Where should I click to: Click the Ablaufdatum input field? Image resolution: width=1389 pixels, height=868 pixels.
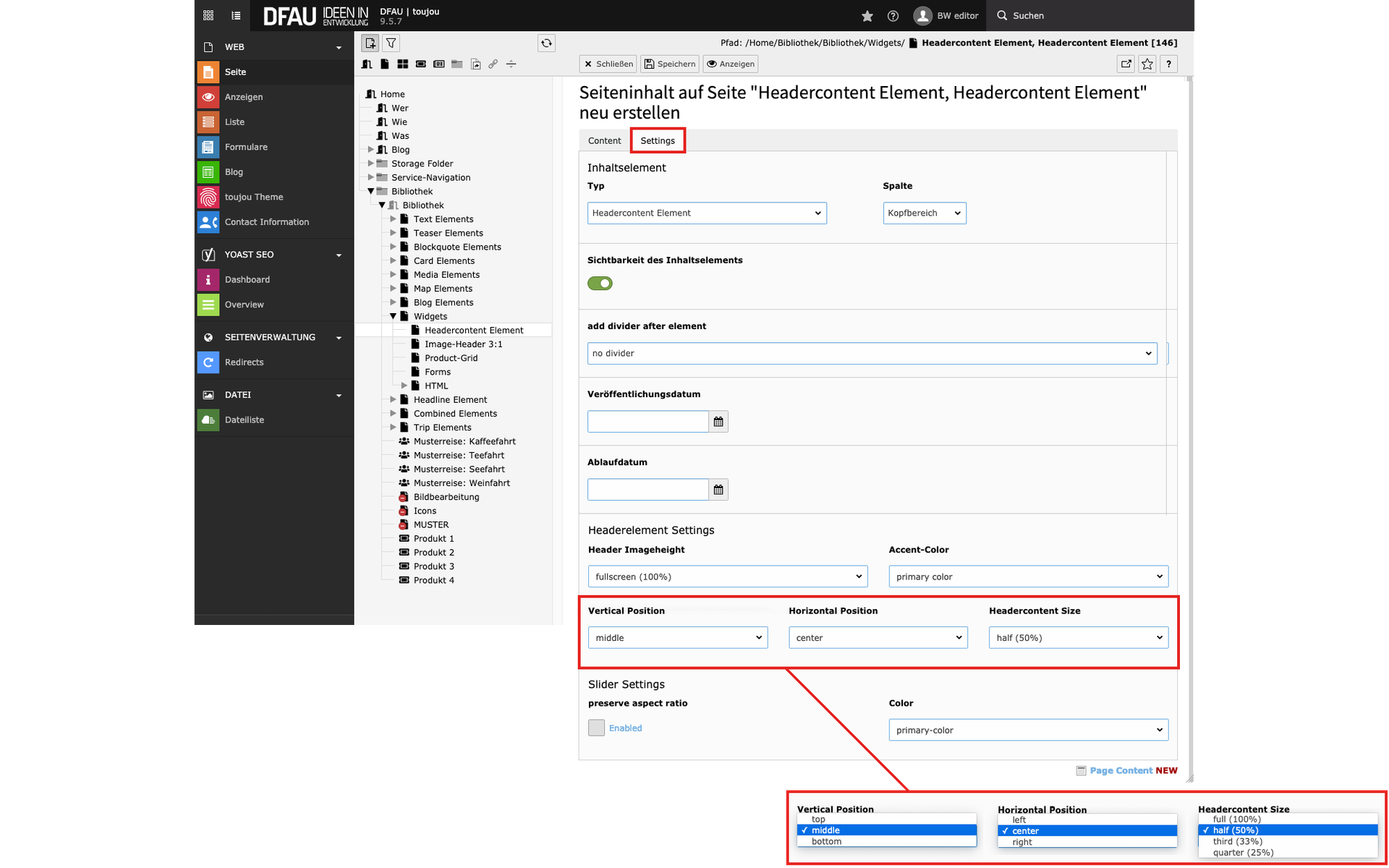coord(647,490)
